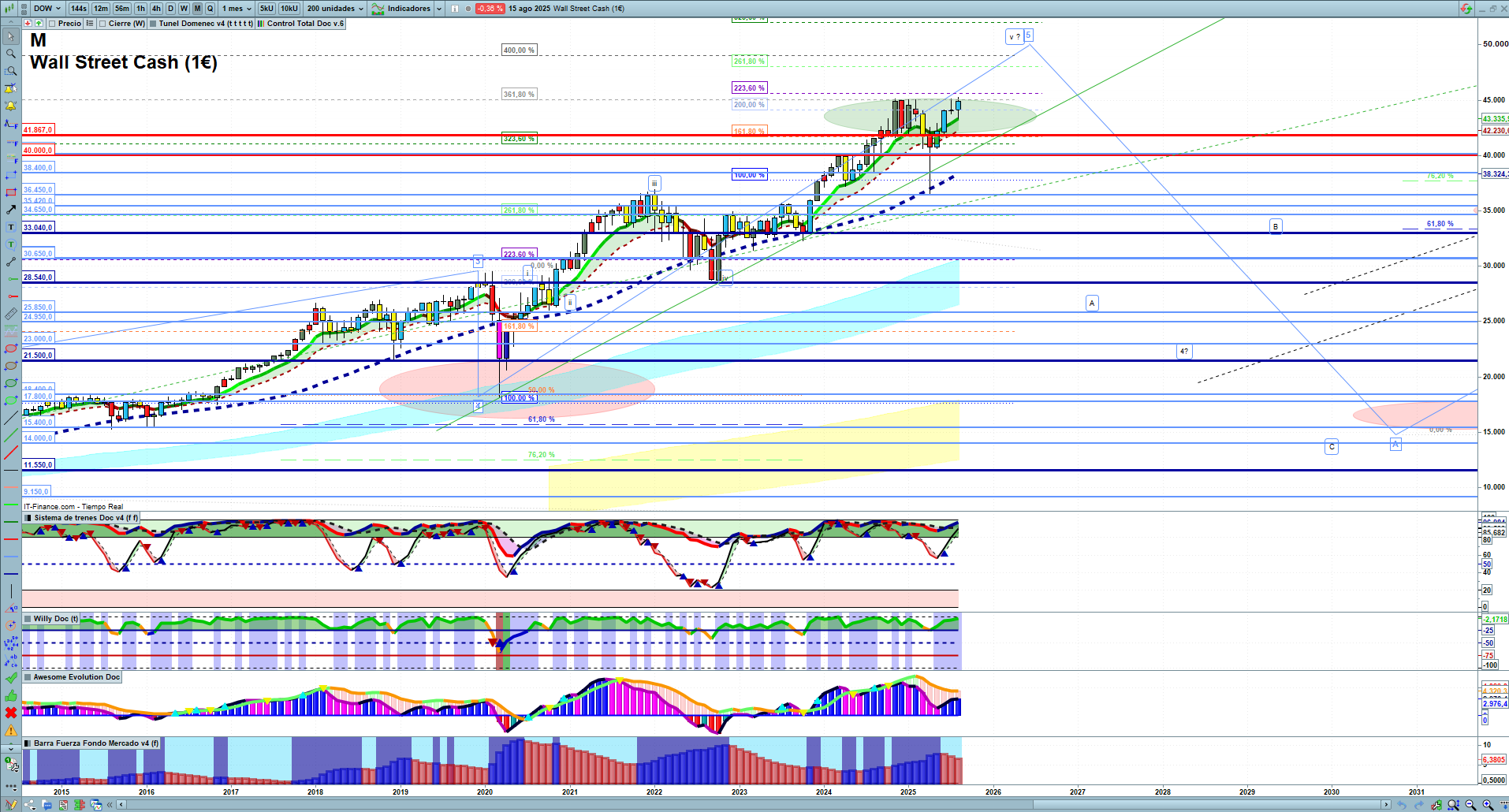Click the scrollbar left arrow
Viewport: 1509px width, 812px height.
(121, 805)
